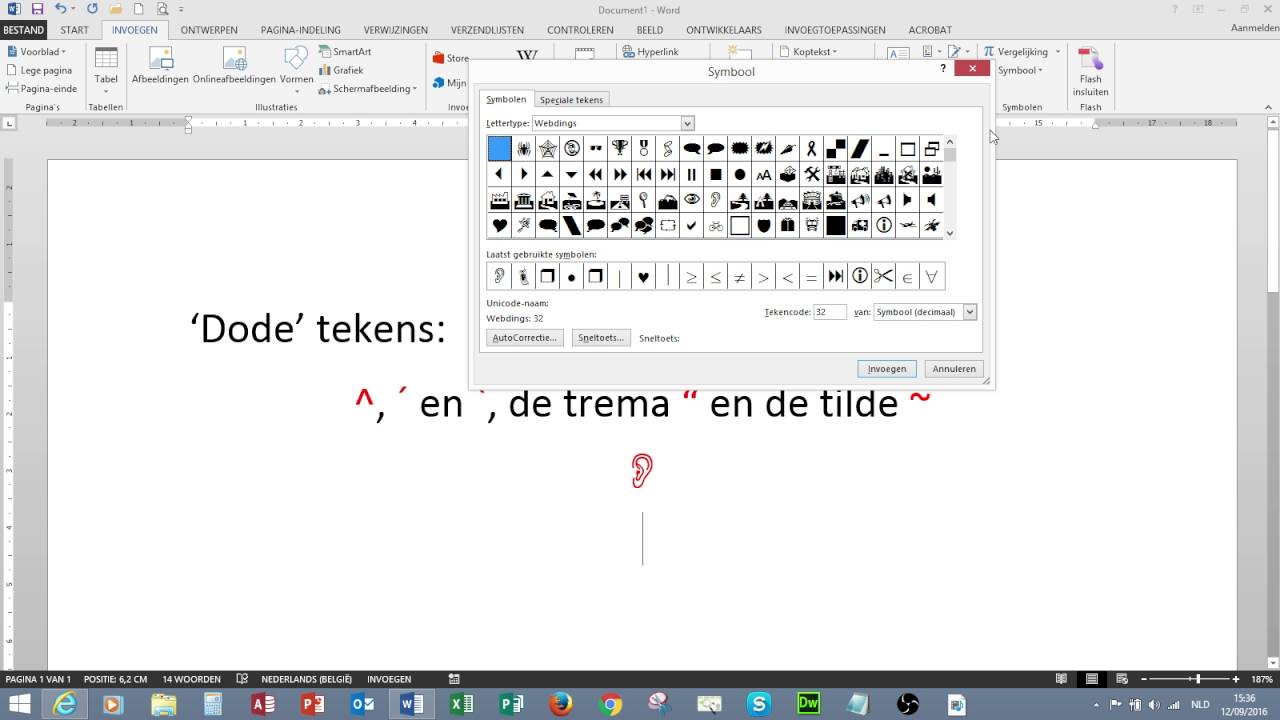The image size is (1280, 720).
Task: Click the symbol grid scroll-down arrow
Action: 950,233
